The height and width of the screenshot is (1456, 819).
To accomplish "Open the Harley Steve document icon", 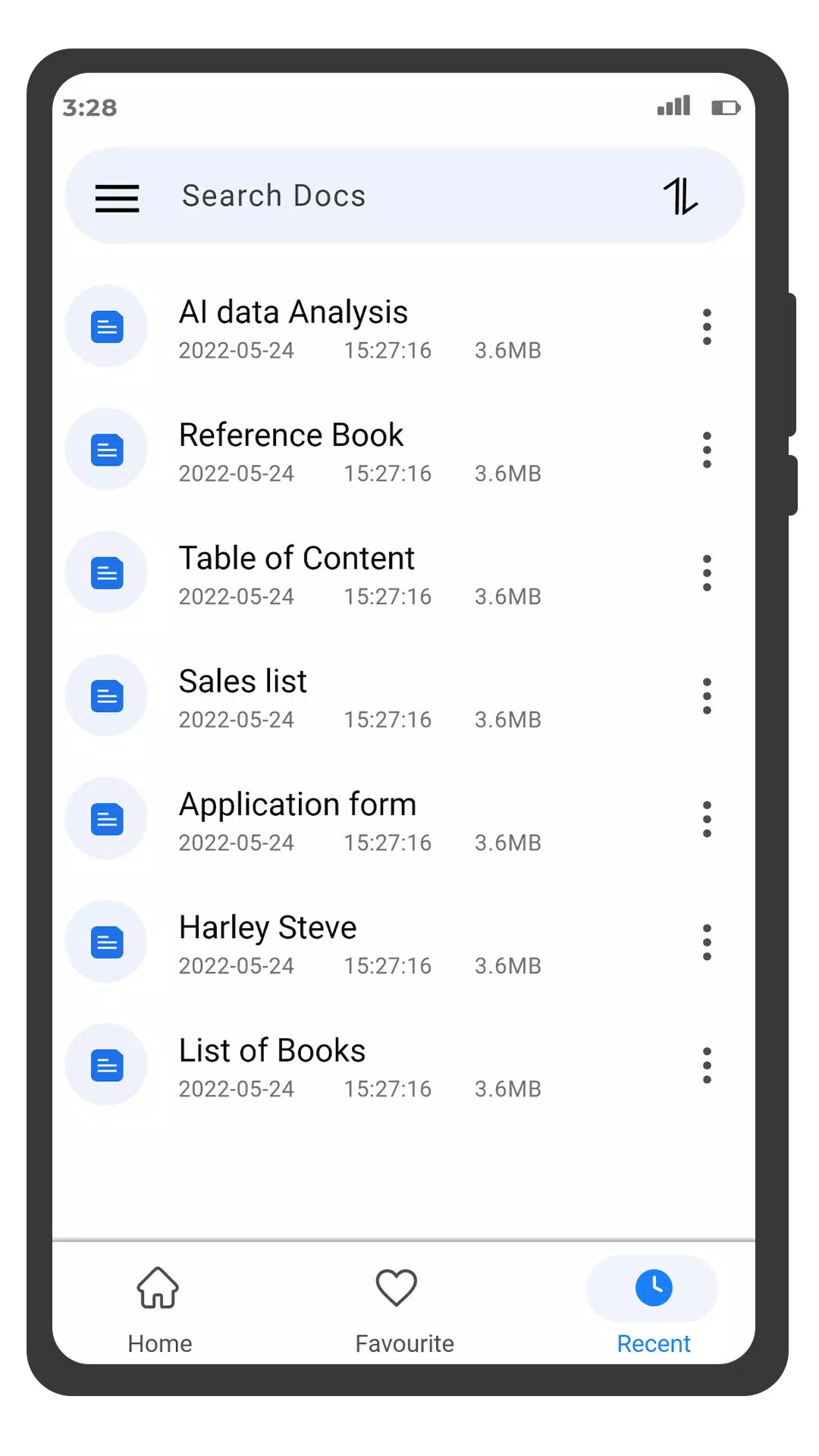I will click(x=107, y=943).
